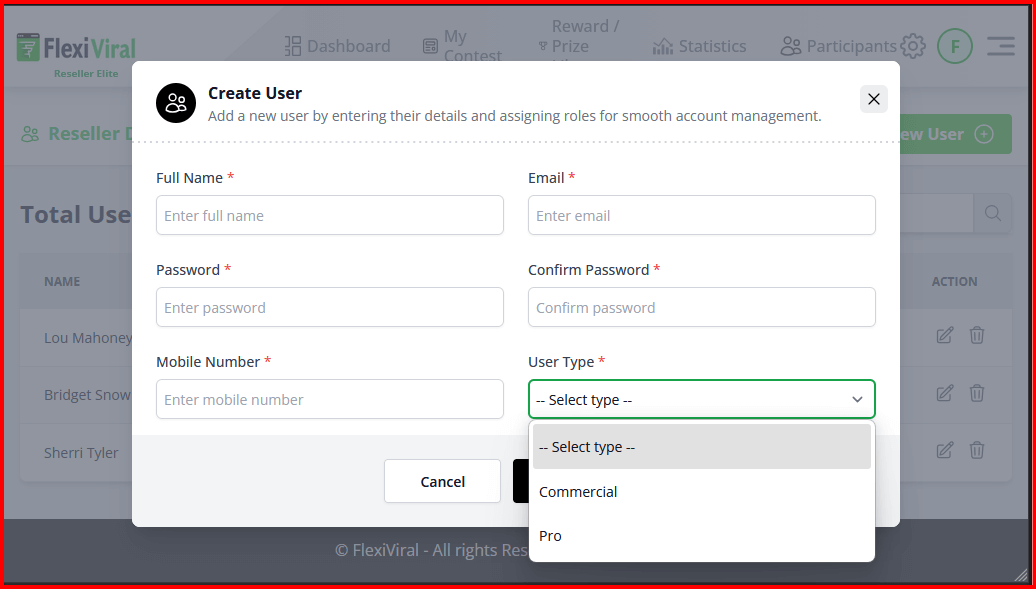Collapse the User Type dropdown
This screenshot has height=589, width=1036.
(x=701, y=399)
